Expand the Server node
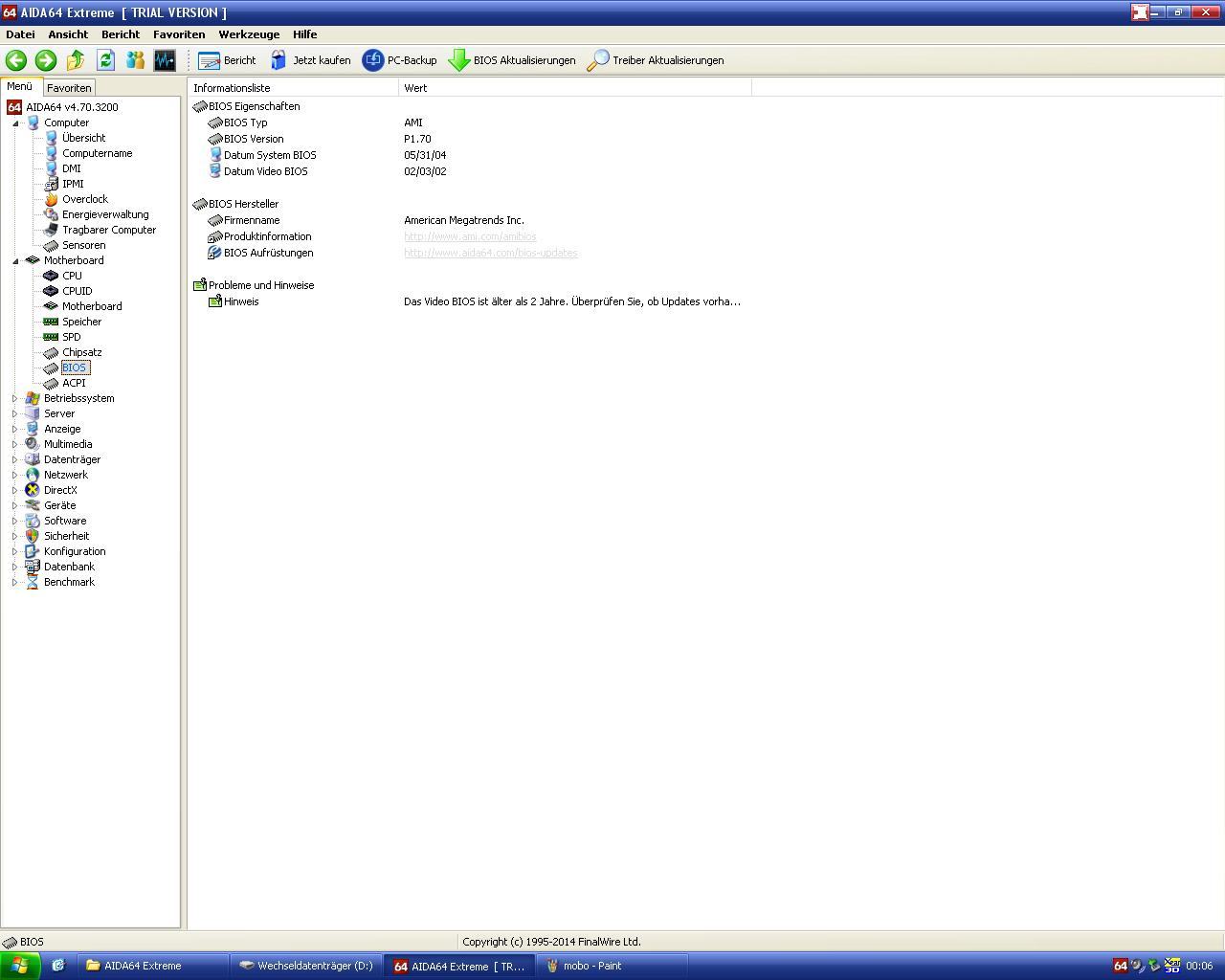The image size is (1225, 980). [x=15, y=413]
